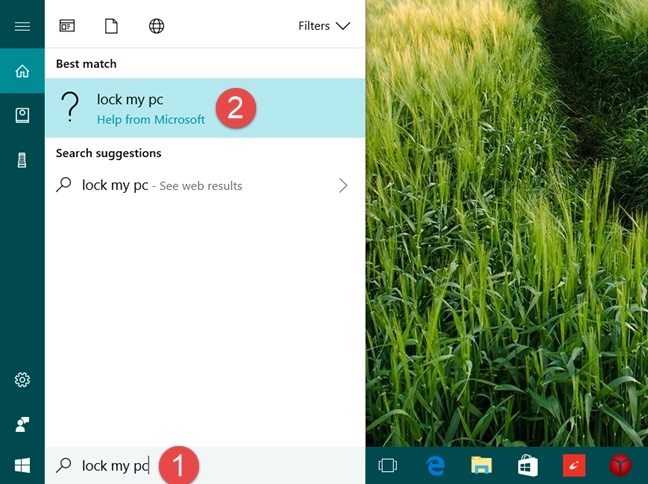Click the question mark help icon
The width and height of the screenshot is (648, 484).
(x=70, y=107)
